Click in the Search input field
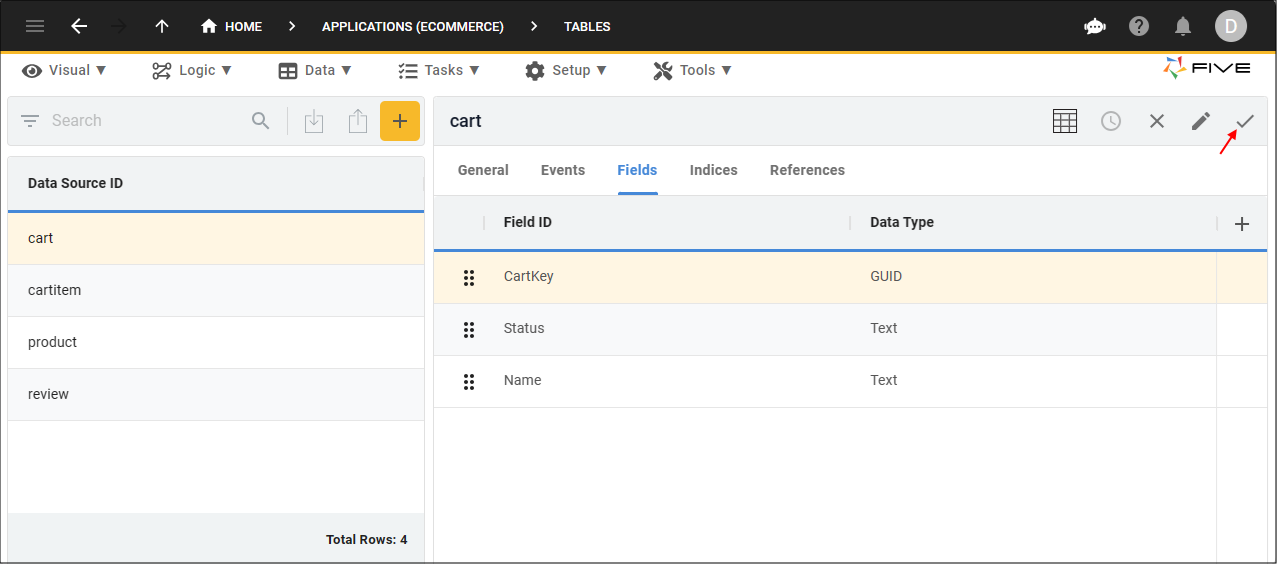This screenshot has height=564, width=1277. click(x=145, y=121)
